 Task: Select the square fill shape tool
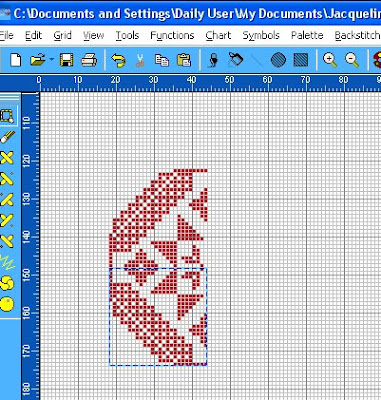pos(301,60)
